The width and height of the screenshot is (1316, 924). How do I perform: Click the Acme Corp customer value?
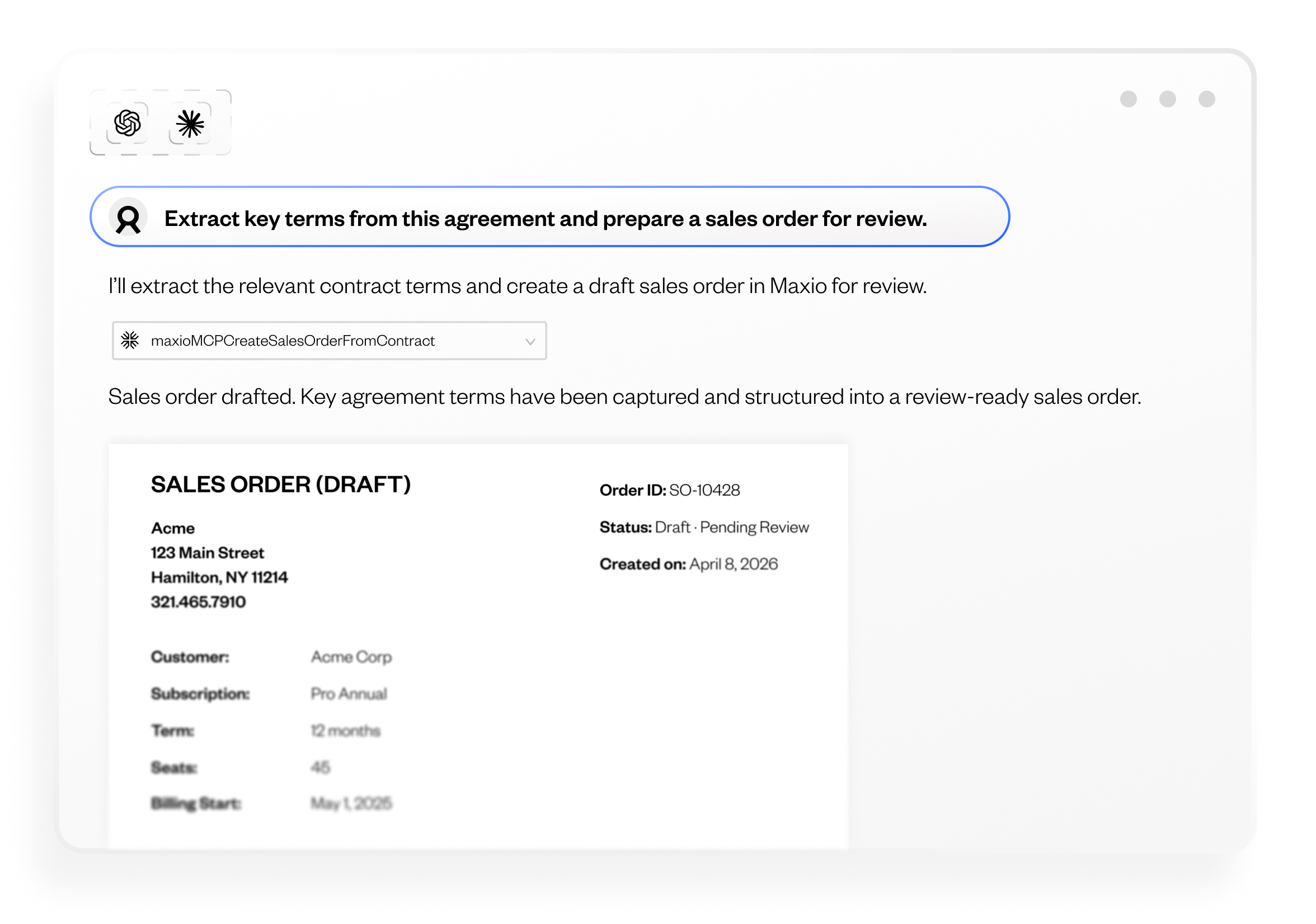click(x=351, y=657)
